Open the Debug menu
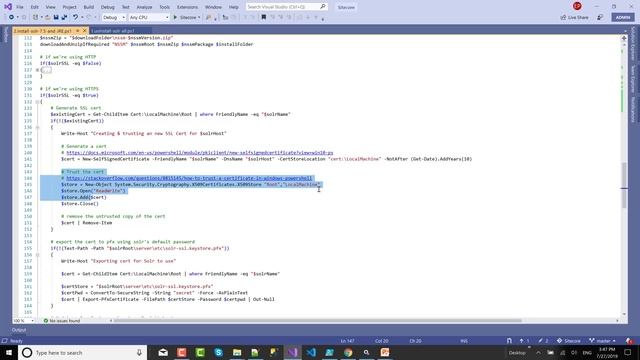The image size is (640, 360). [x=108, y=7]
